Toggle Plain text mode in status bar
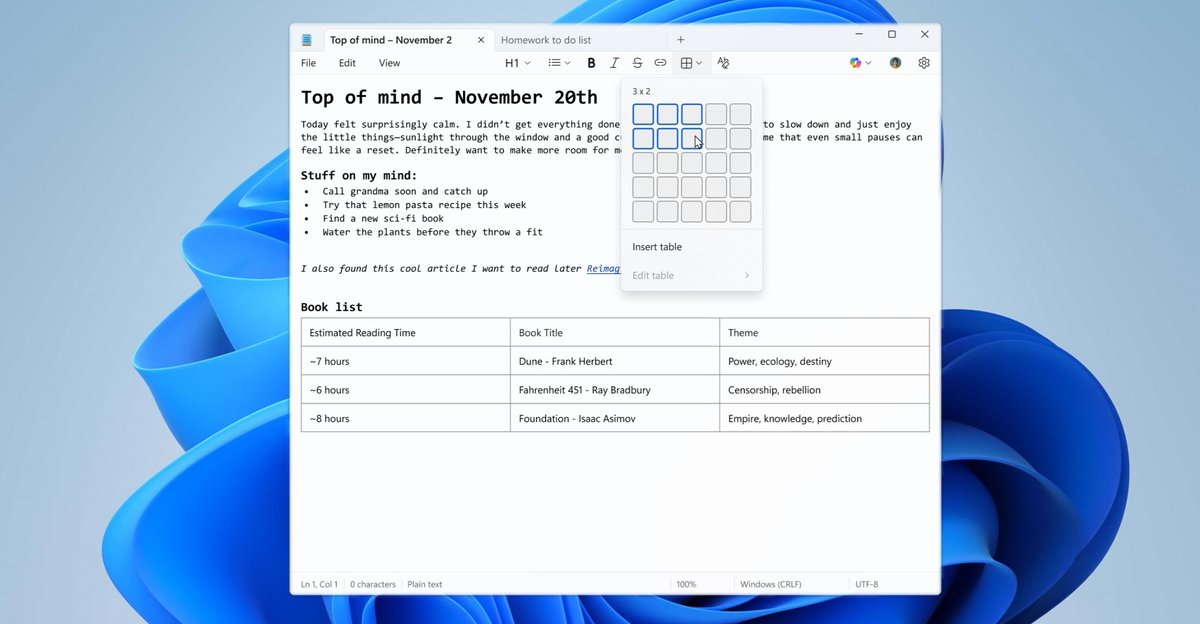Screen dimensions: 1200x624 point(424,584)
